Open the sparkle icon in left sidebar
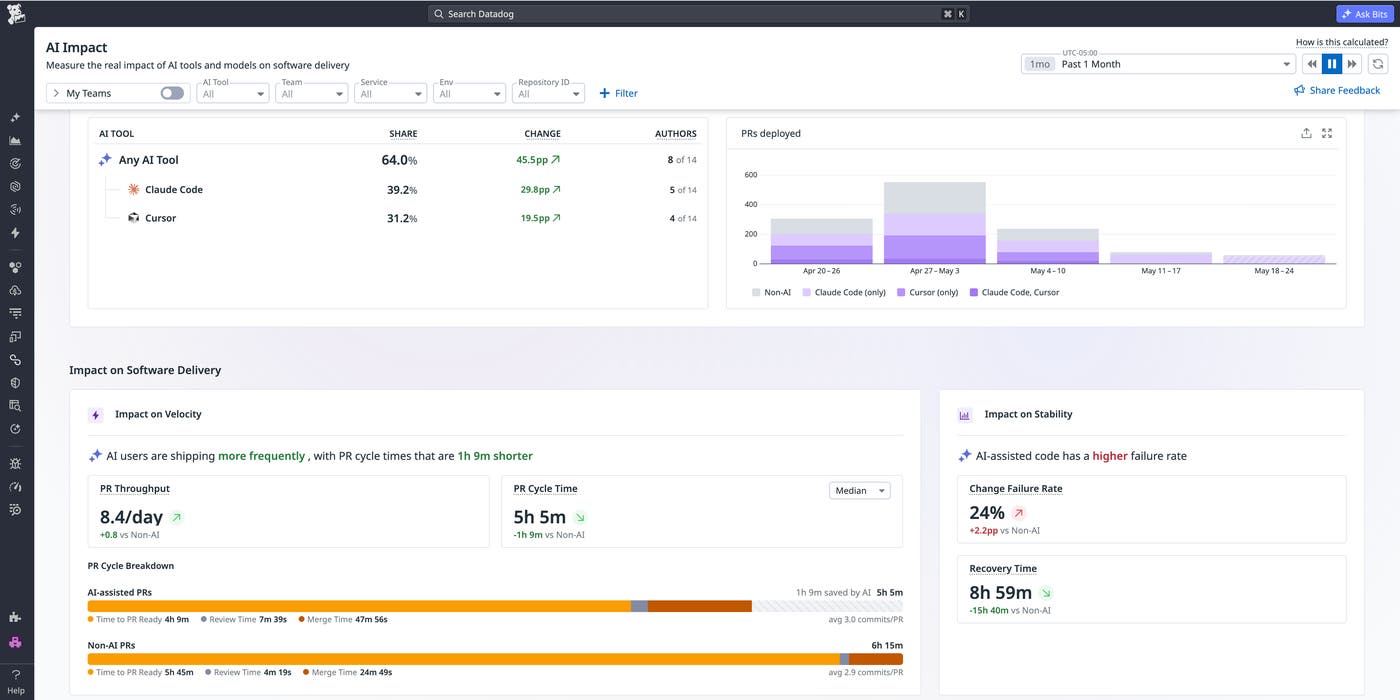This screenshot has height=700, width=1400. (x=15, y=117)
